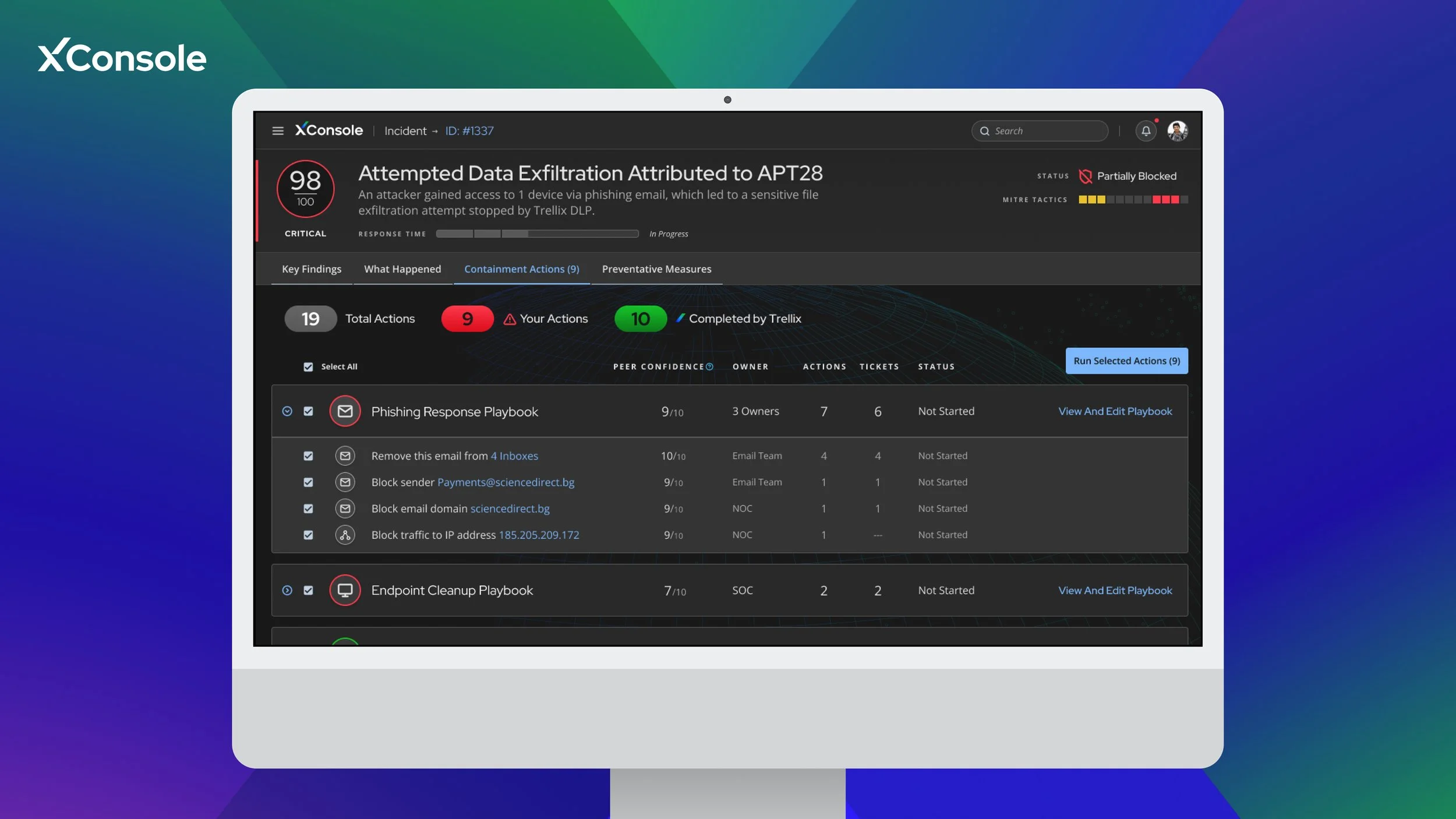
Task: Uncheck the Endpoint Cleanup Playbook checkbox
Action: coord(308,590)
